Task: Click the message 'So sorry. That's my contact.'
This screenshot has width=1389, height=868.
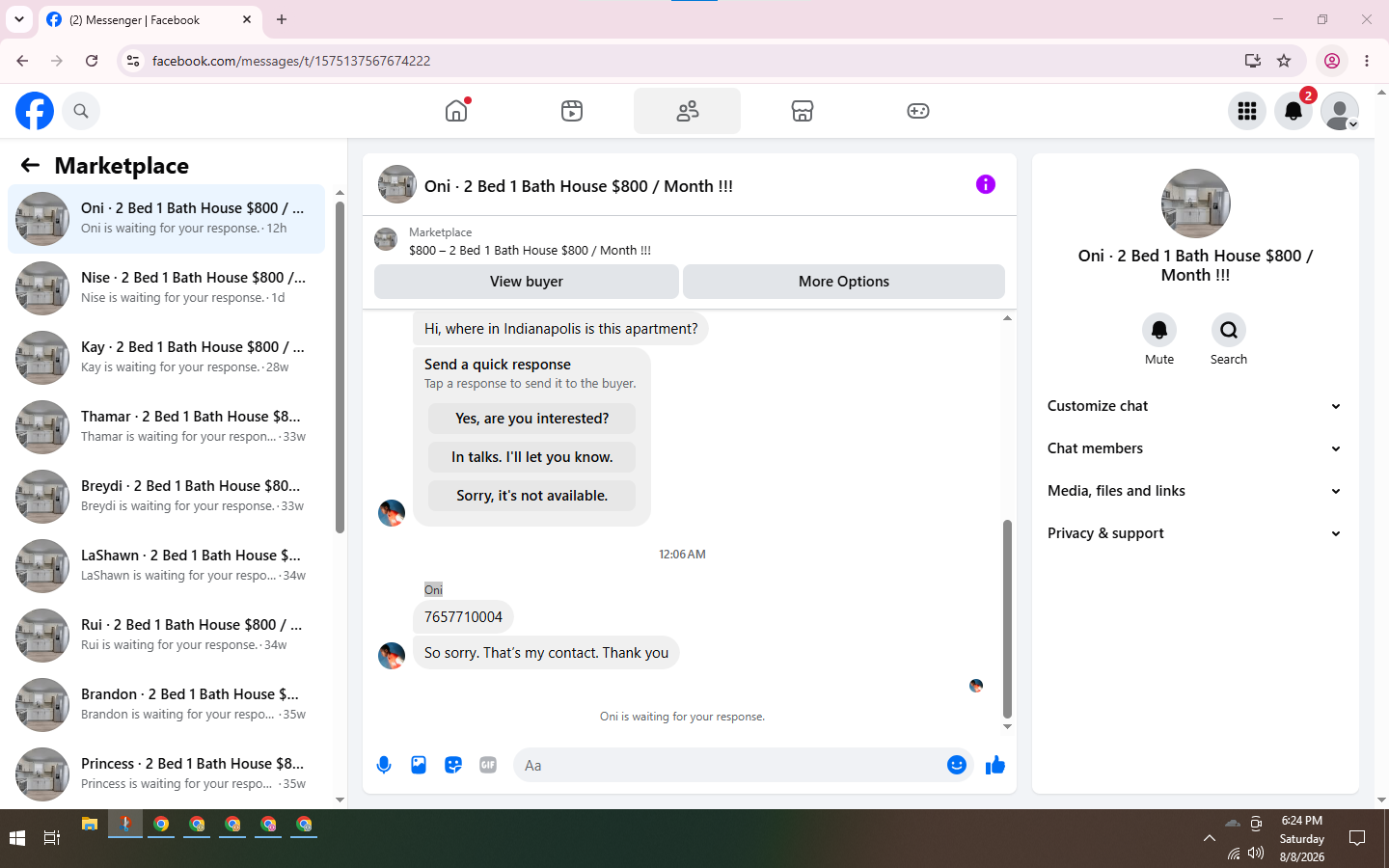Action: pyautogui.click(x=546, y=653)
